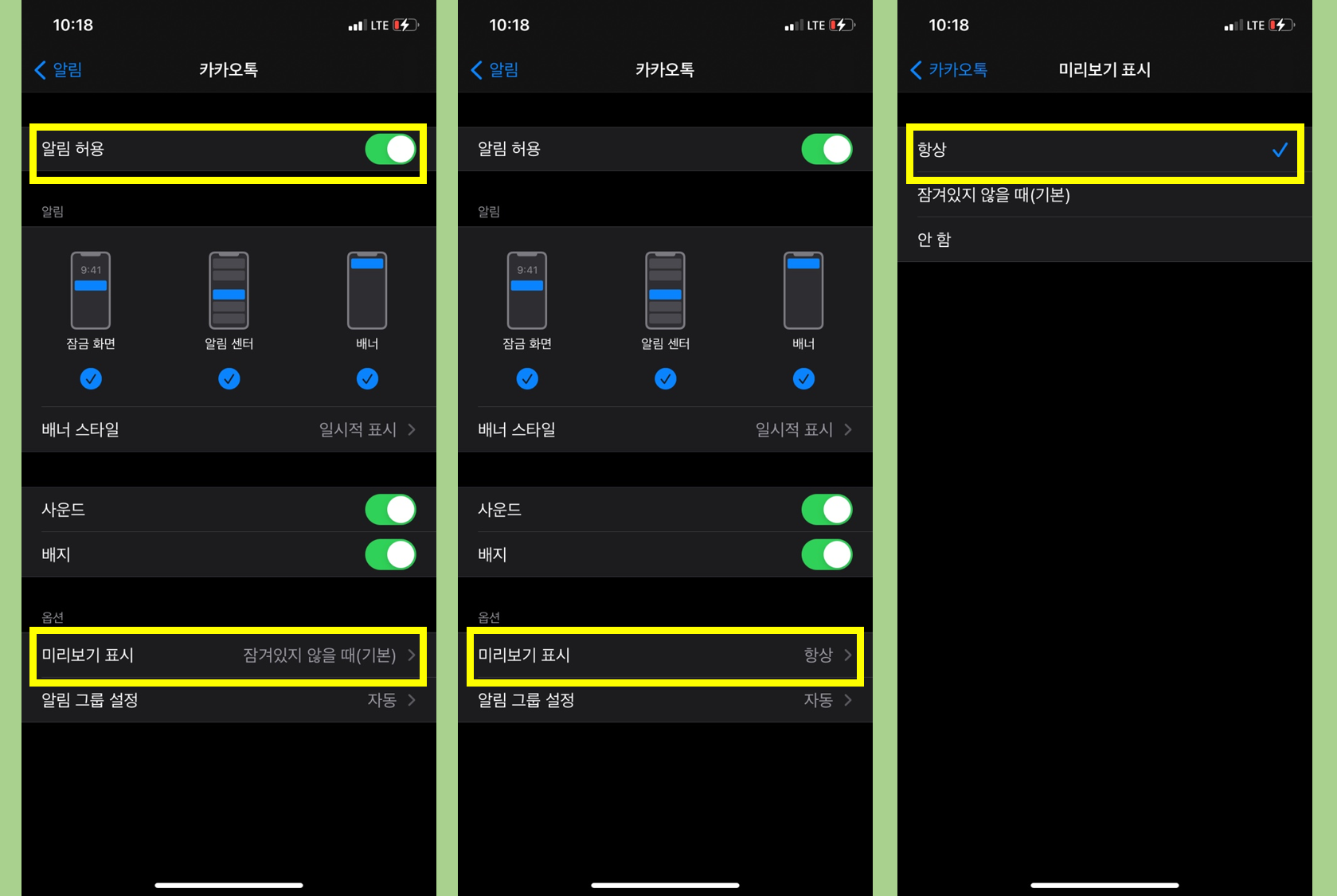Tap home indicator bar in middle screen
The image size is (1337, 896).
pos(665,885)
